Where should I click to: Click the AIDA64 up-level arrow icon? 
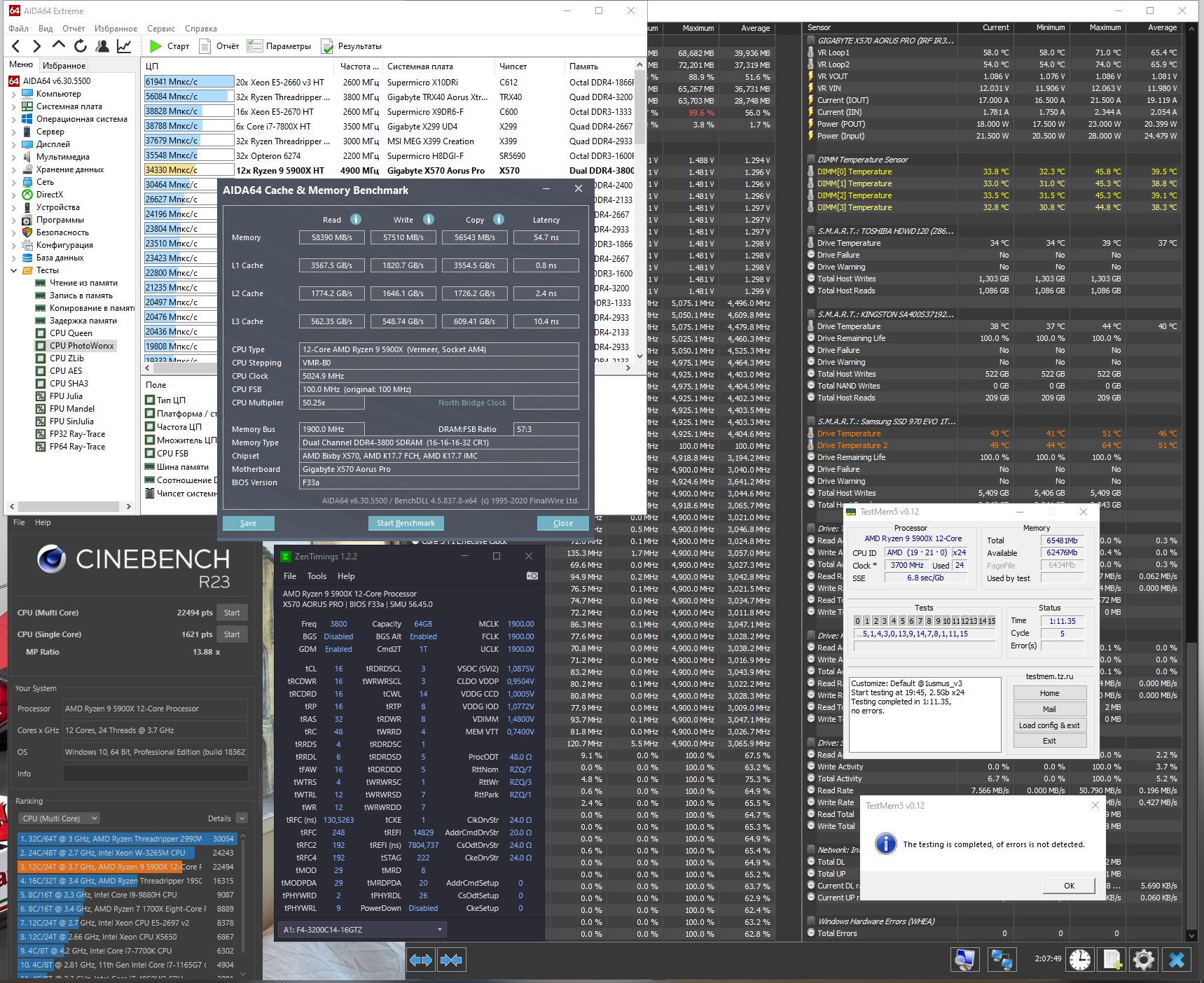(59, 46)
